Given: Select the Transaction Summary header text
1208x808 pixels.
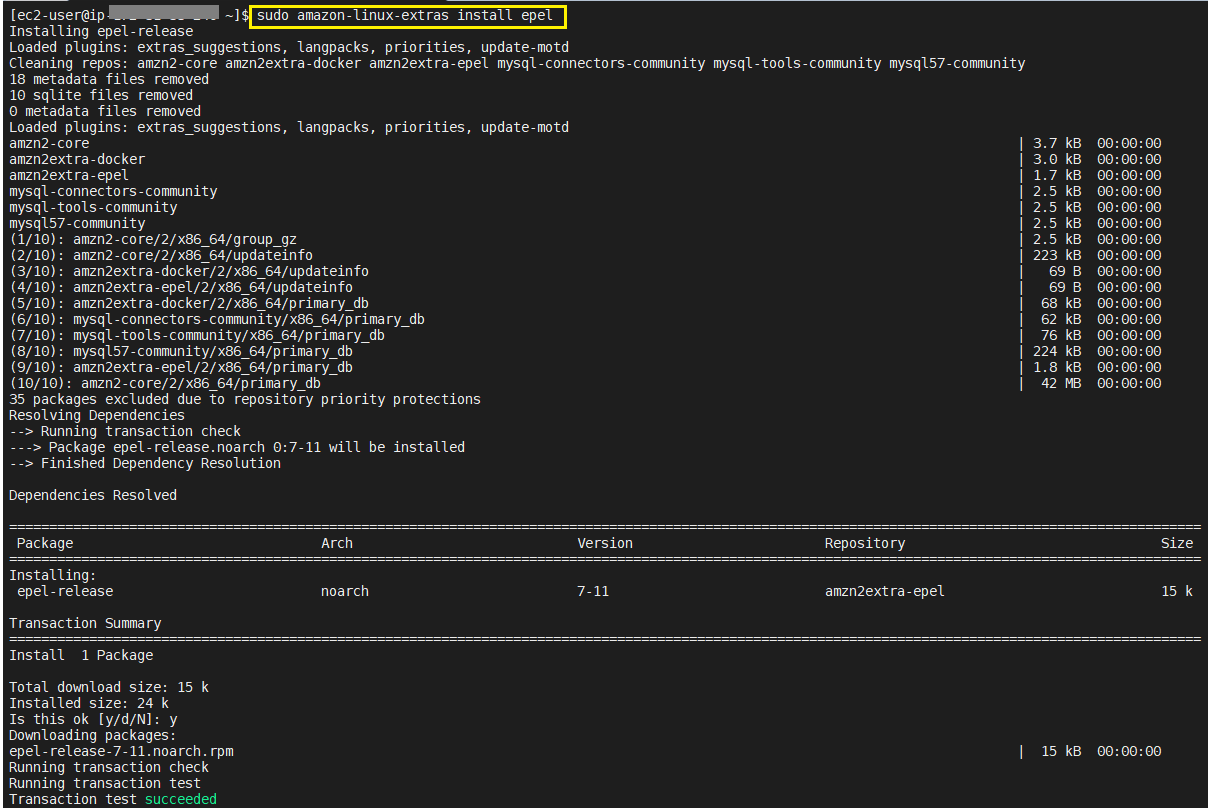Looking at the screenshot, I should (84, 622).
